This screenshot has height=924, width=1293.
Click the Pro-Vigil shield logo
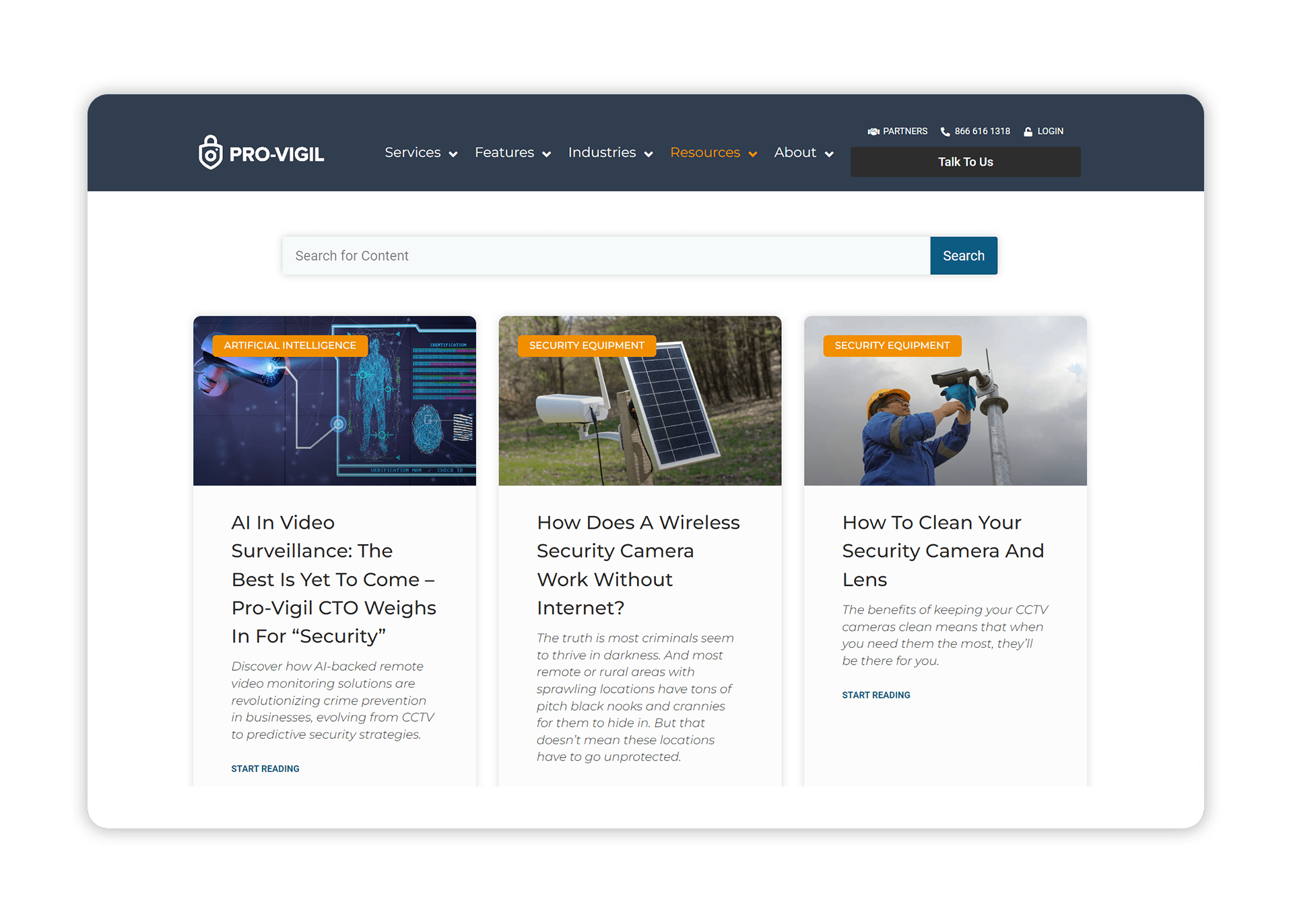(x=211, y=154)
